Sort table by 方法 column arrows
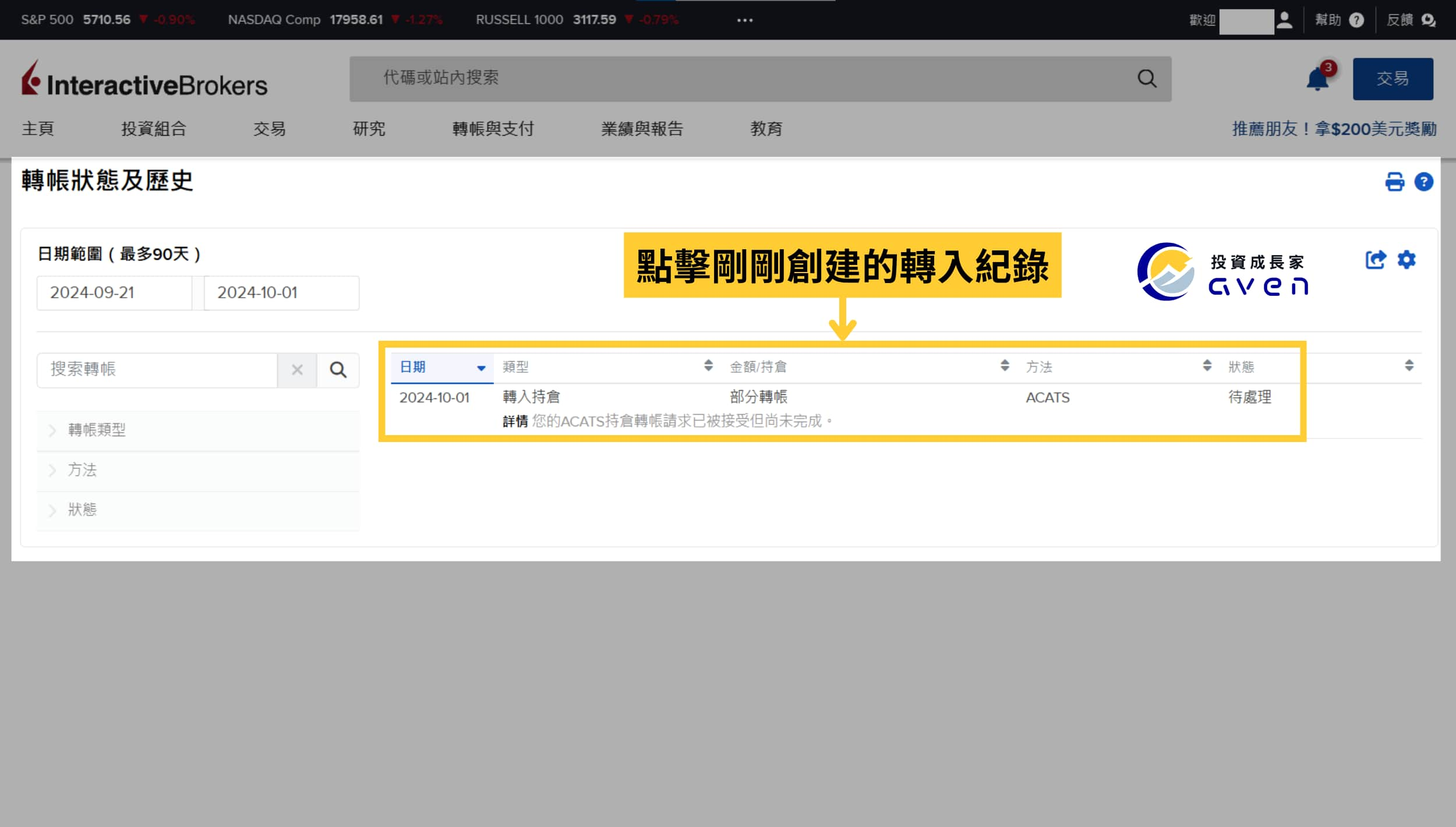The width and height of the screenshot is (1456, 827). click(1207, 366)
